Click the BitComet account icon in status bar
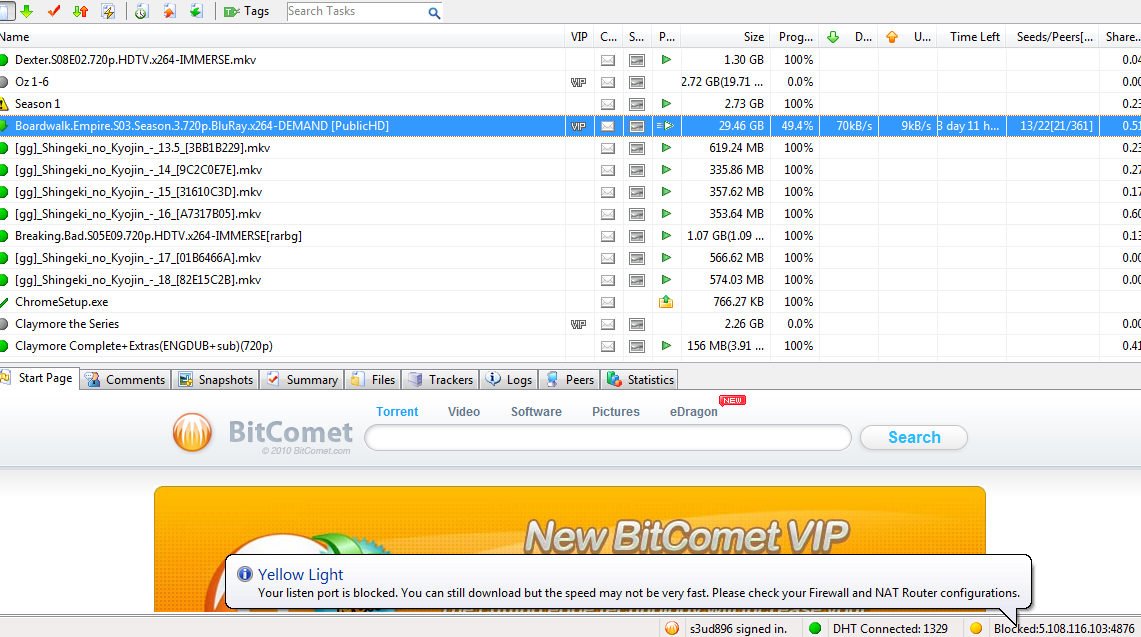Viewport: 1141px width, 637px height. pyautogui.click(x=672, y=628)
